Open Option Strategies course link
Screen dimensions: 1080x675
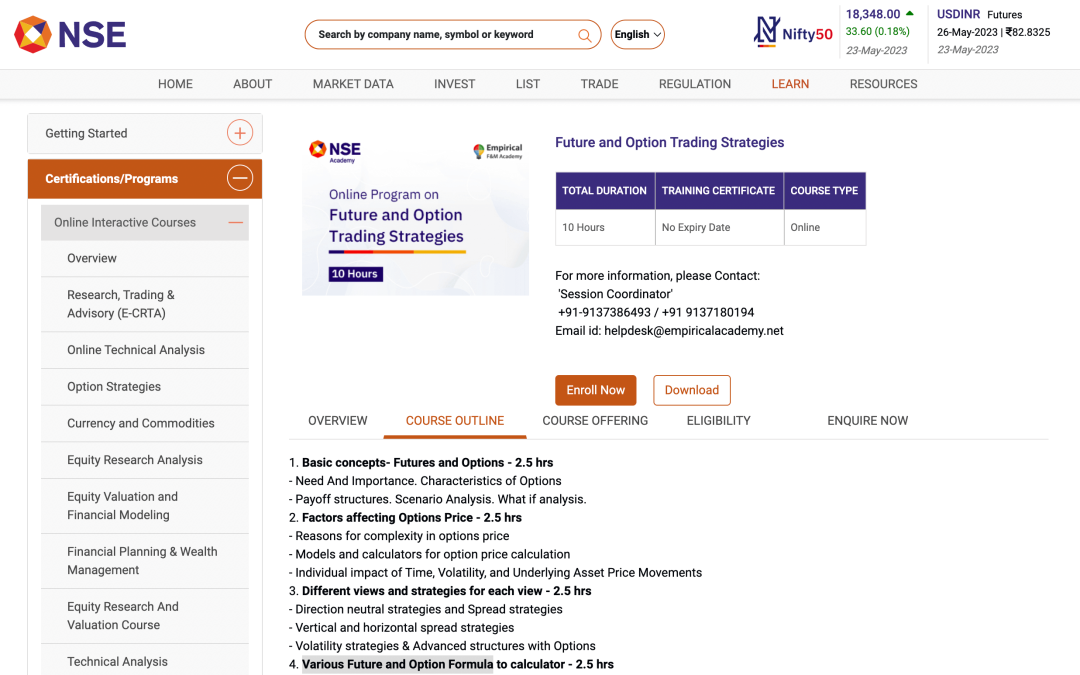[x=145, y=386]
